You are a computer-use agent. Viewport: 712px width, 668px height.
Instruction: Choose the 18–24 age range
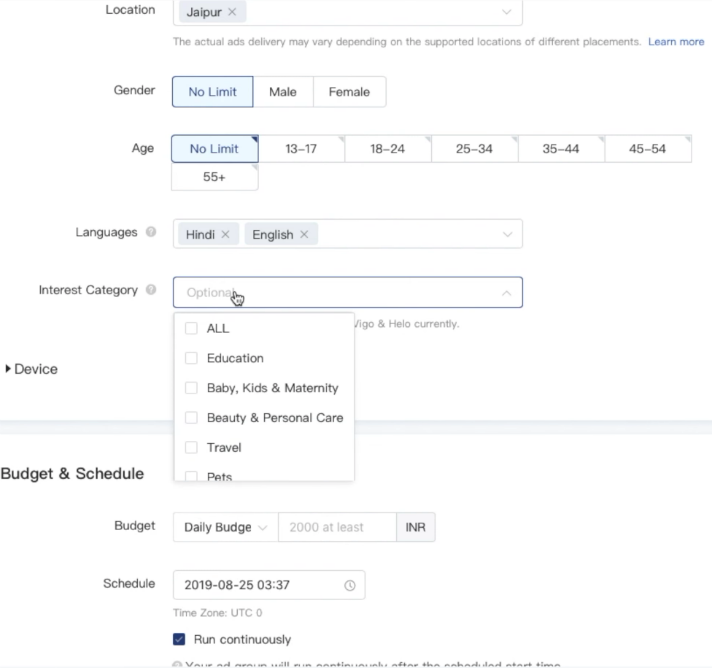click(x=387, y=149)
